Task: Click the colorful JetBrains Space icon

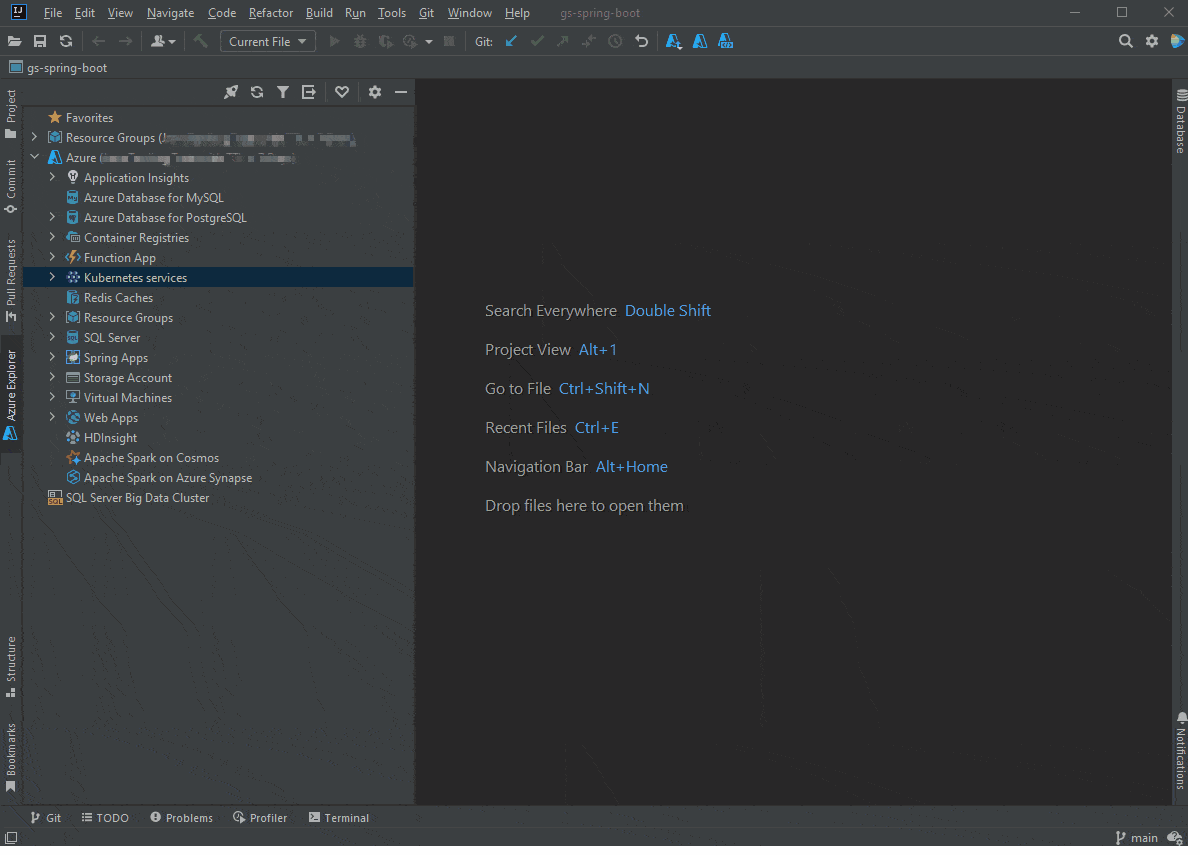Action: (x=1178, y=41)
